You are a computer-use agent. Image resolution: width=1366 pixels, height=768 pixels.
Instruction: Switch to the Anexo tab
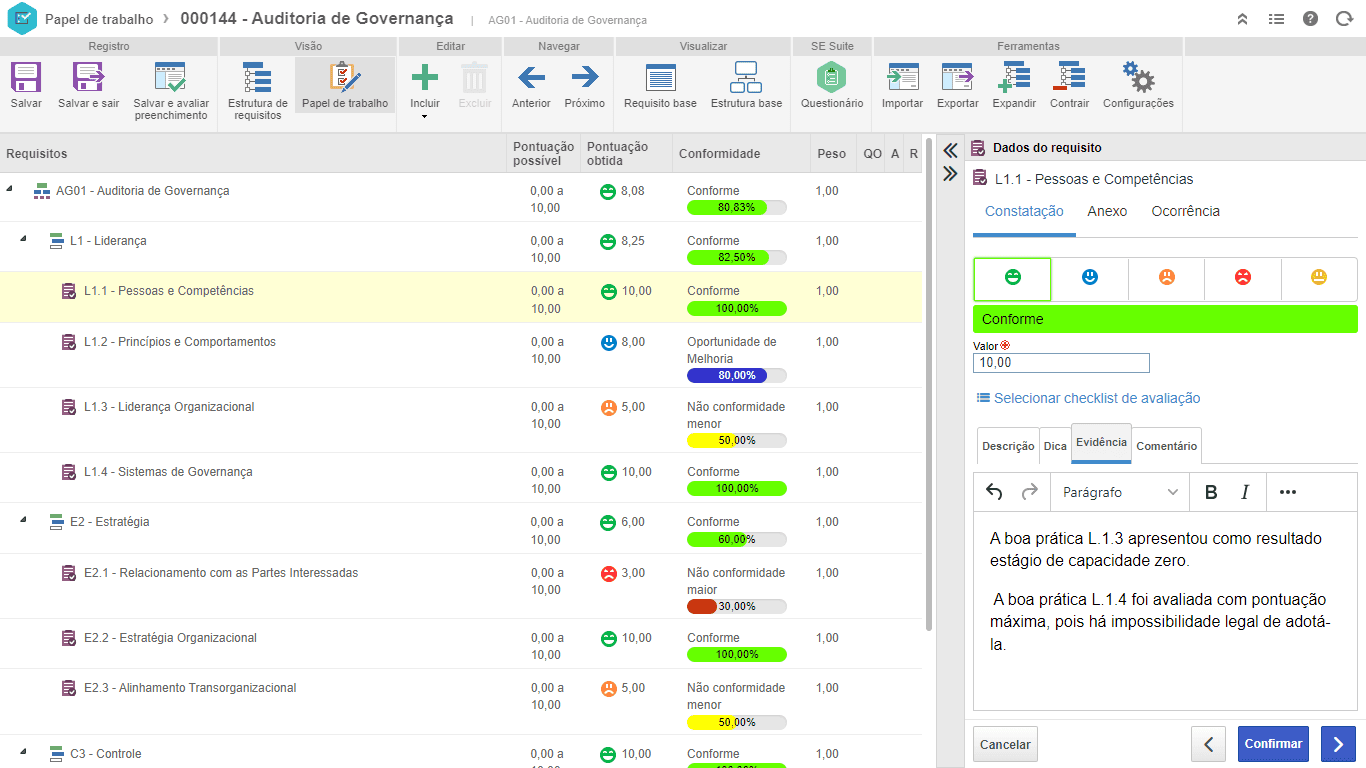pos(1107,211)
